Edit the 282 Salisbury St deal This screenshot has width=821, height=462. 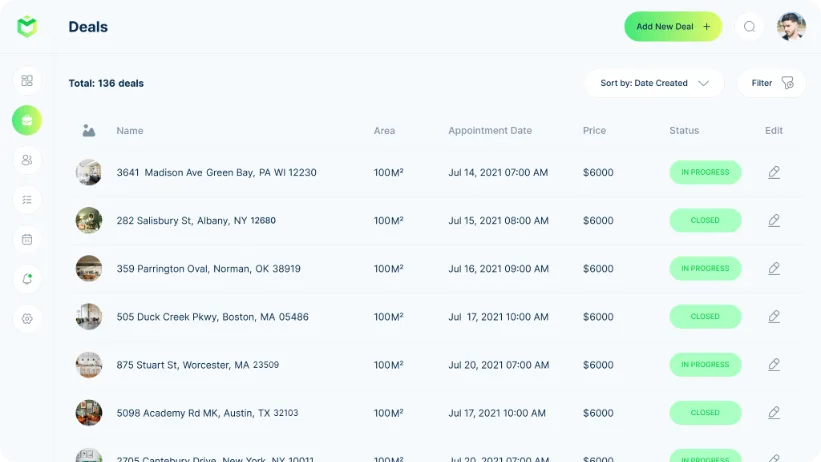(x=774, y=221)
